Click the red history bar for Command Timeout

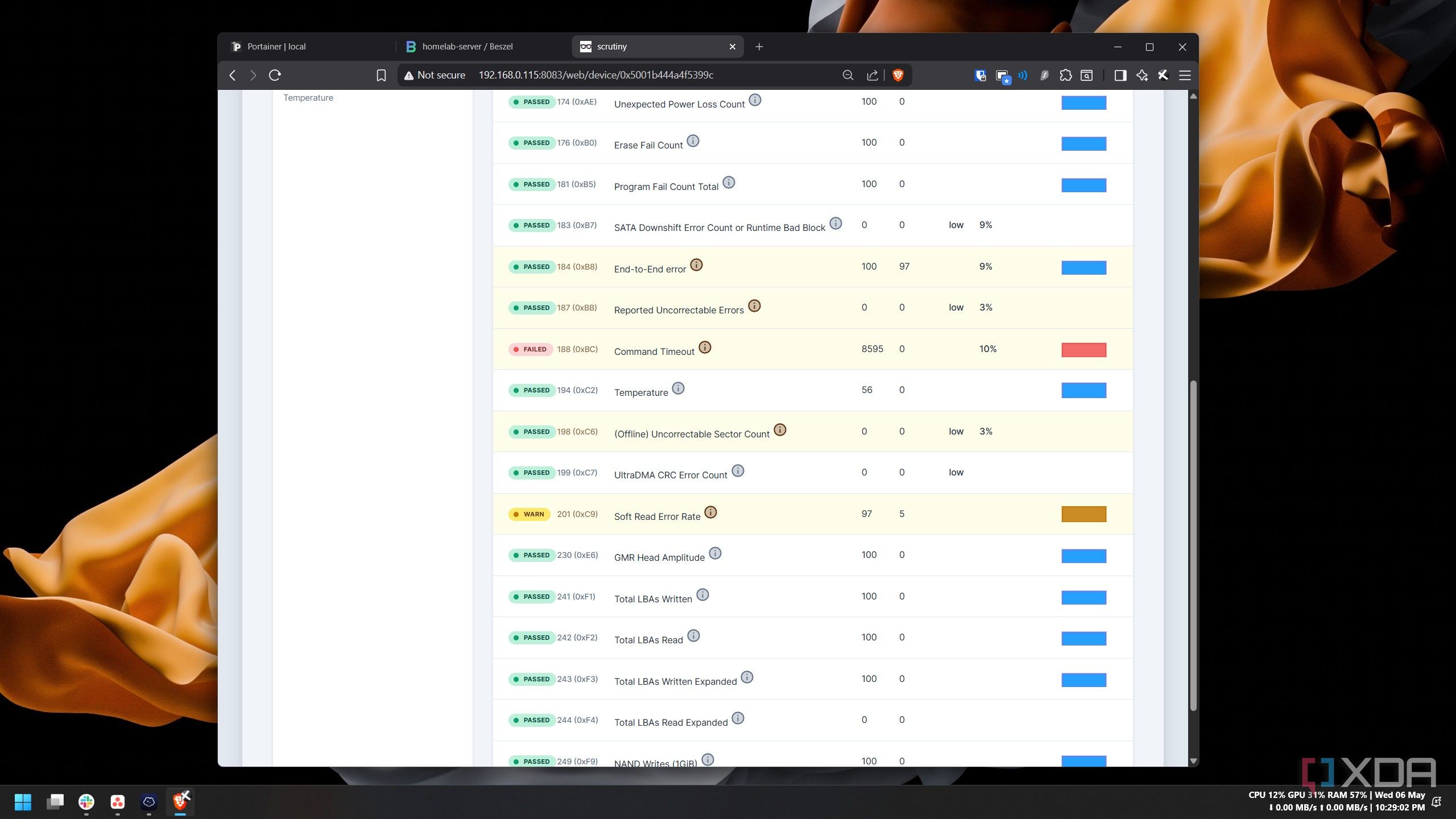pyautogui.click(x=1083, y=350)
